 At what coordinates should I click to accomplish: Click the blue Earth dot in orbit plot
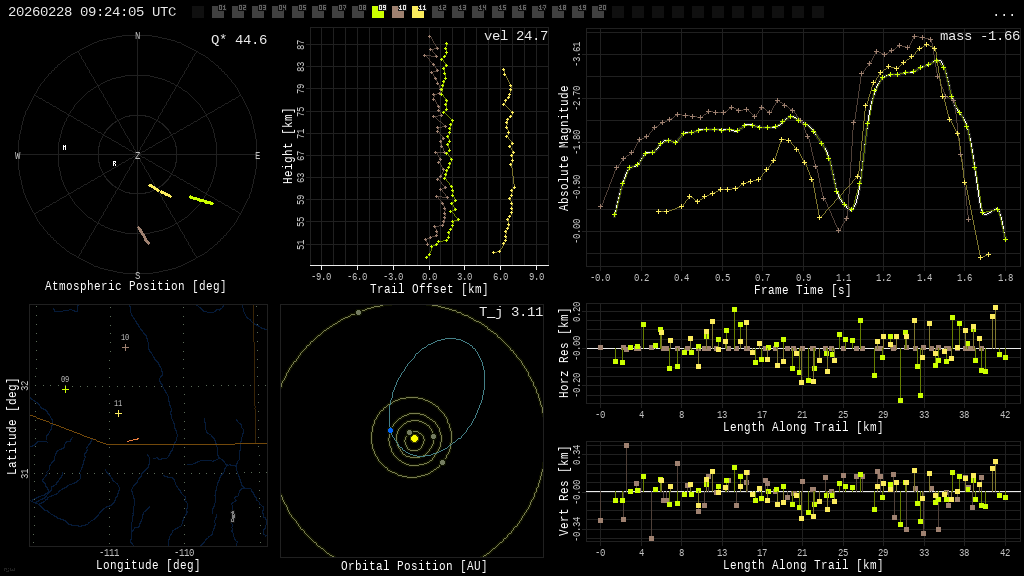[390, 430]
